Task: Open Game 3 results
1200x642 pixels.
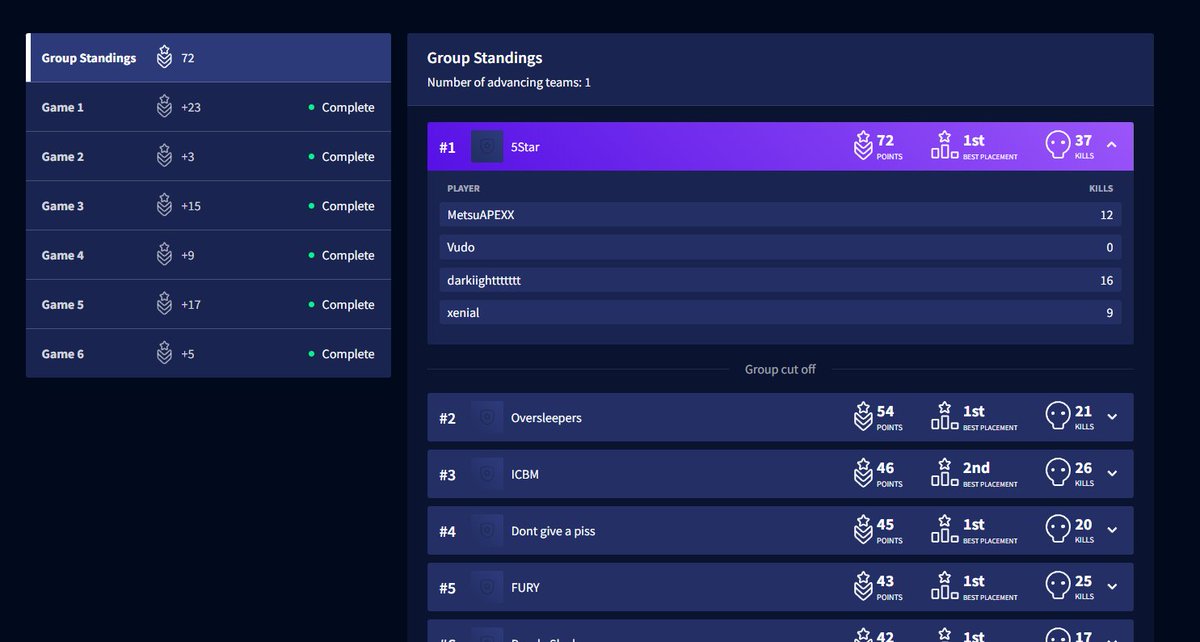Action: (x=208, y=206)
